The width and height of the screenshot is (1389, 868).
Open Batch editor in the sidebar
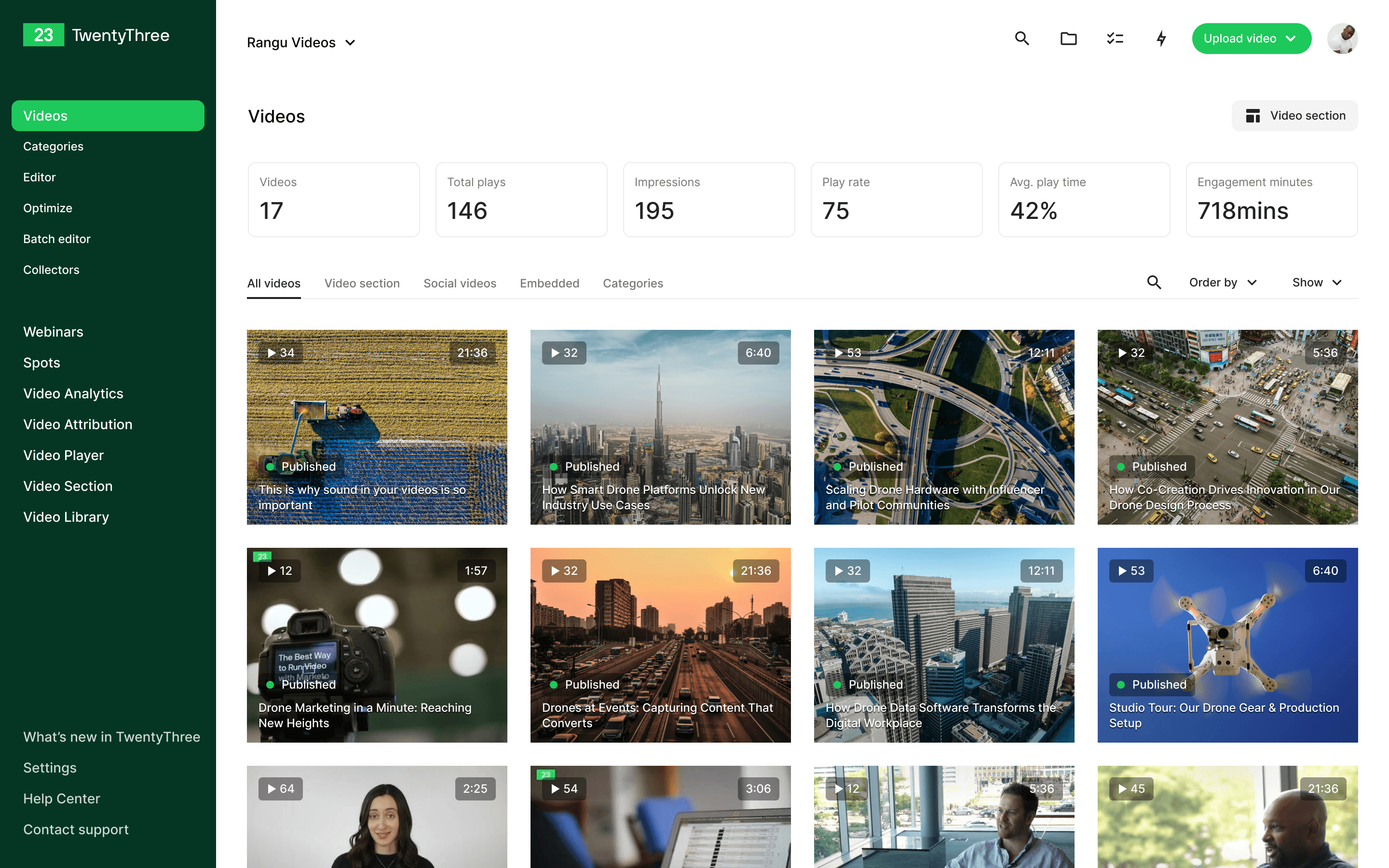tap(57, 239)
